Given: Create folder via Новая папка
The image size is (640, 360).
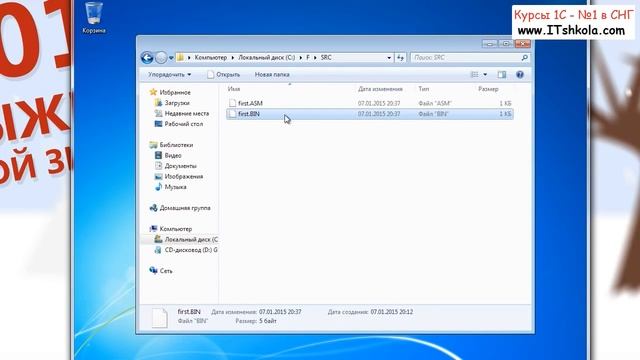Looking at the screenshot, I should [x=272, y=75].
